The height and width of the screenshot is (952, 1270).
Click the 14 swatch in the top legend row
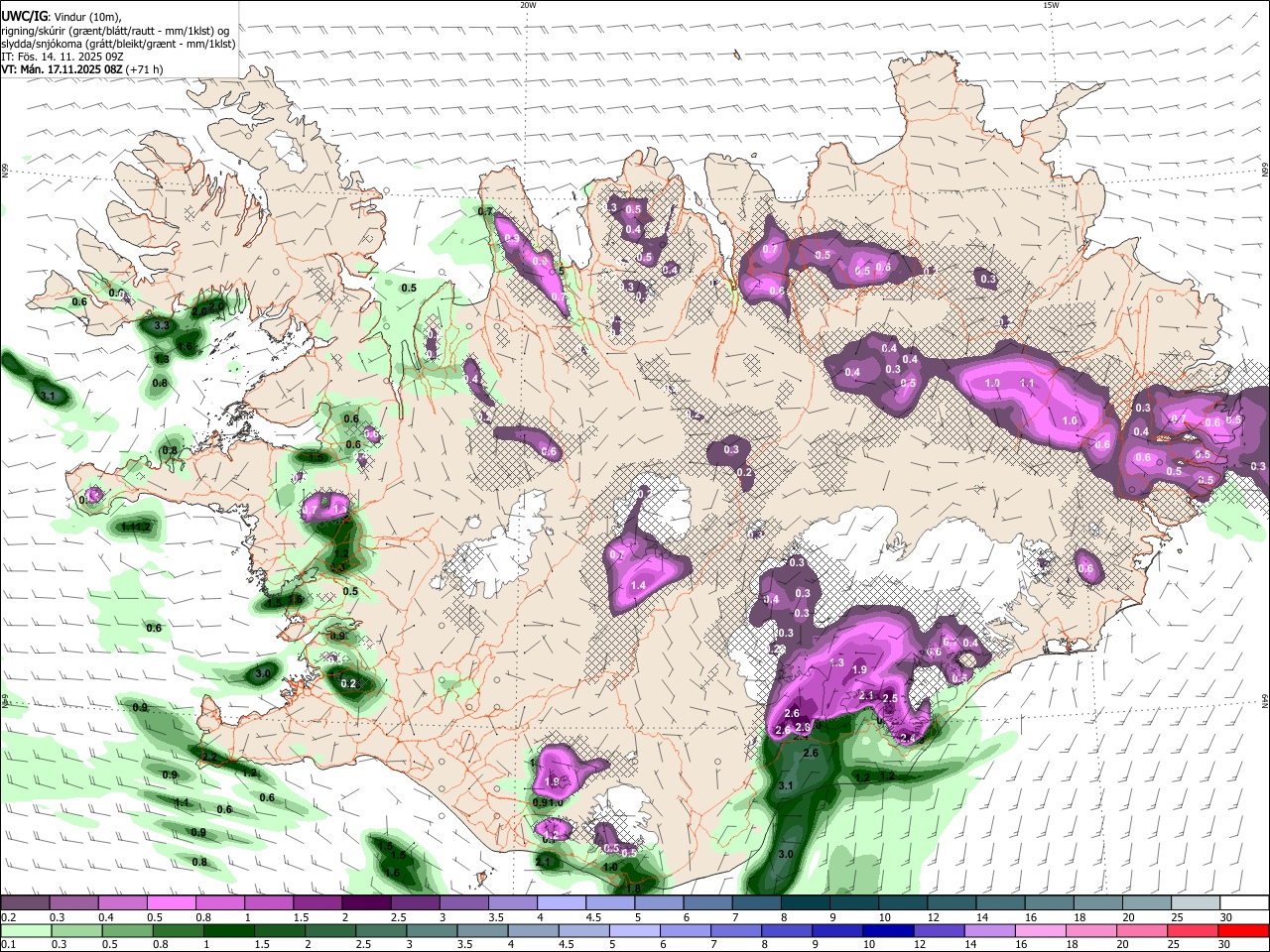[x=1000, y=902]
